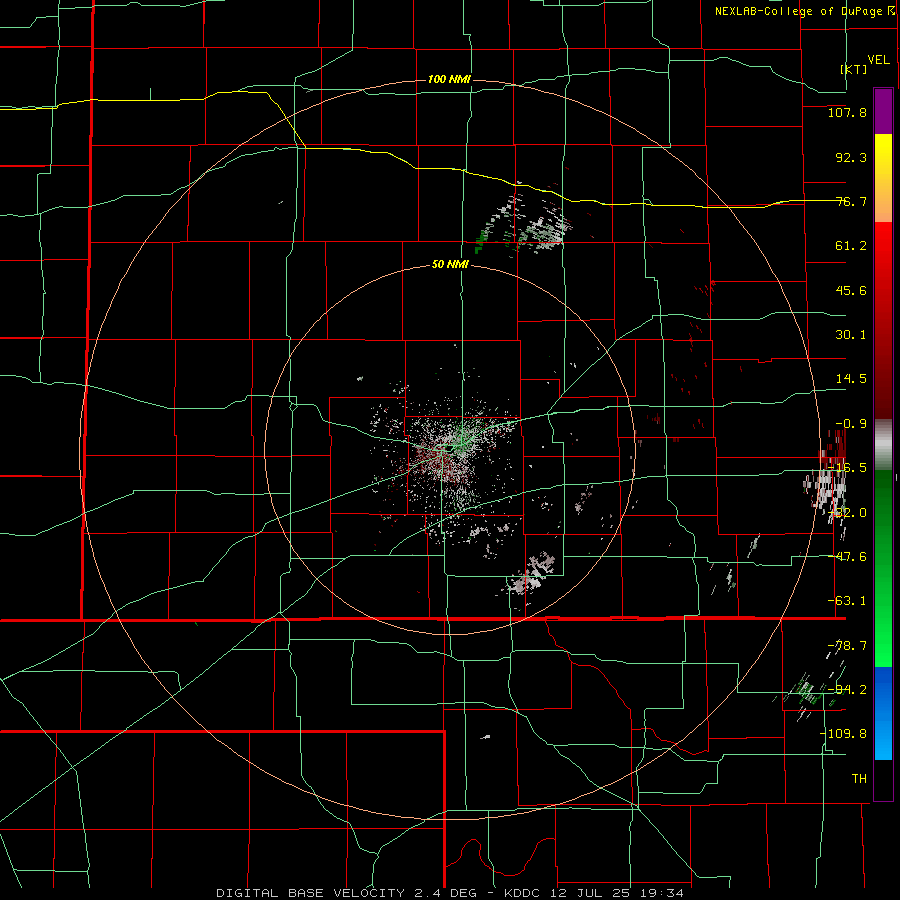Click the echo cluster north near the yellow line
This screenshot has width=900, height=900.
click(521, 221)
